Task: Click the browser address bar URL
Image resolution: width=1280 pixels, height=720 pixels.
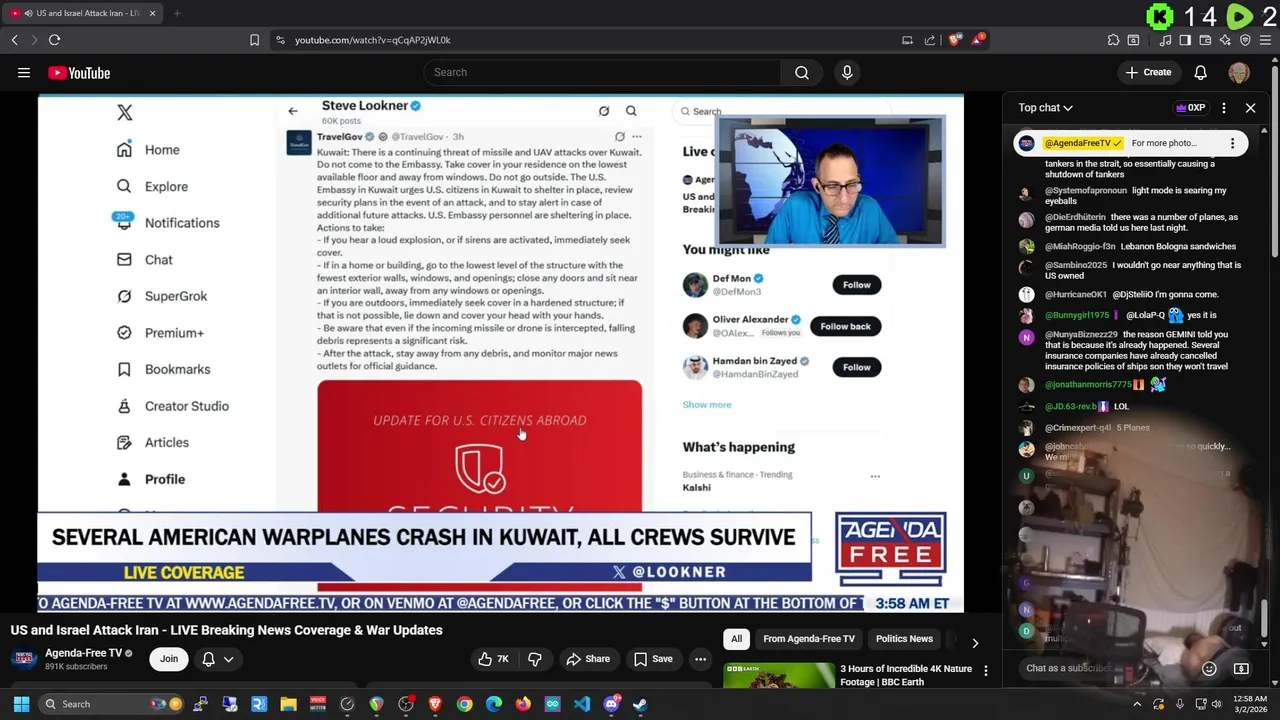Action: [x=373, y=40]
